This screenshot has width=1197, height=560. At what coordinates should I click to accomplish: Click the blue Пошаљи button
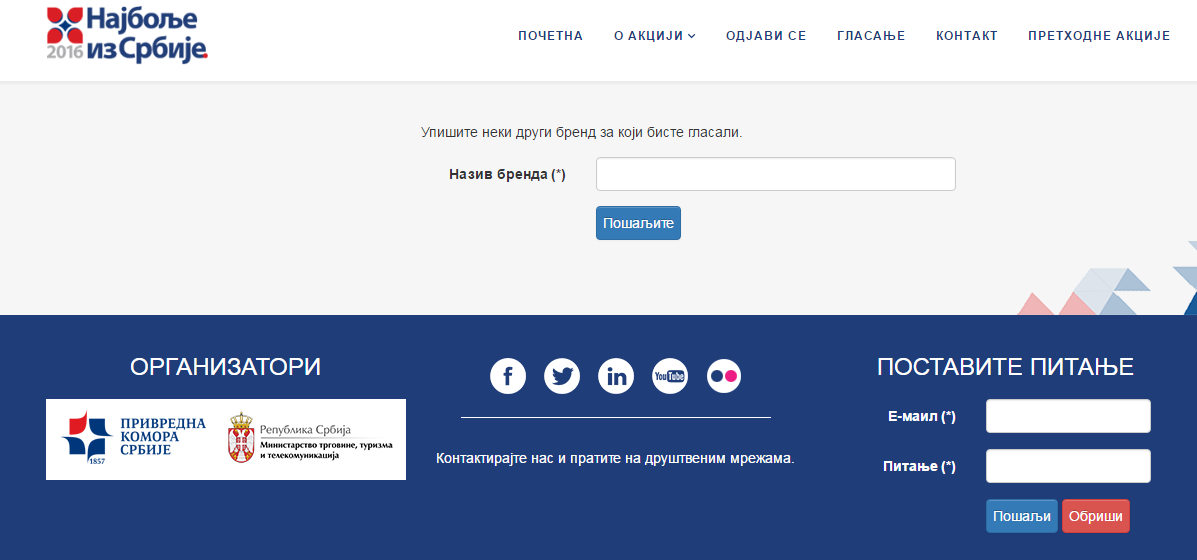click(1021, 516)
